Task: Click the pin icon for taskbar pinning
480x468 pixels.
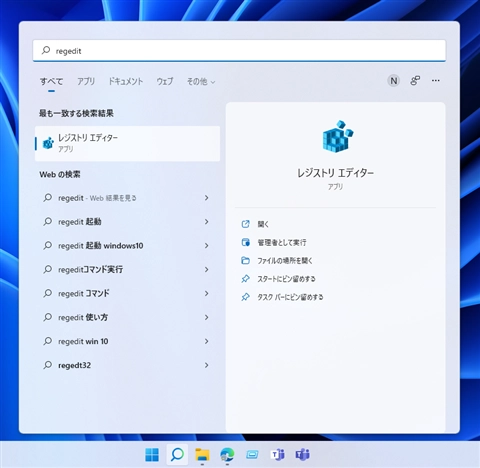Action: [245, 297]
